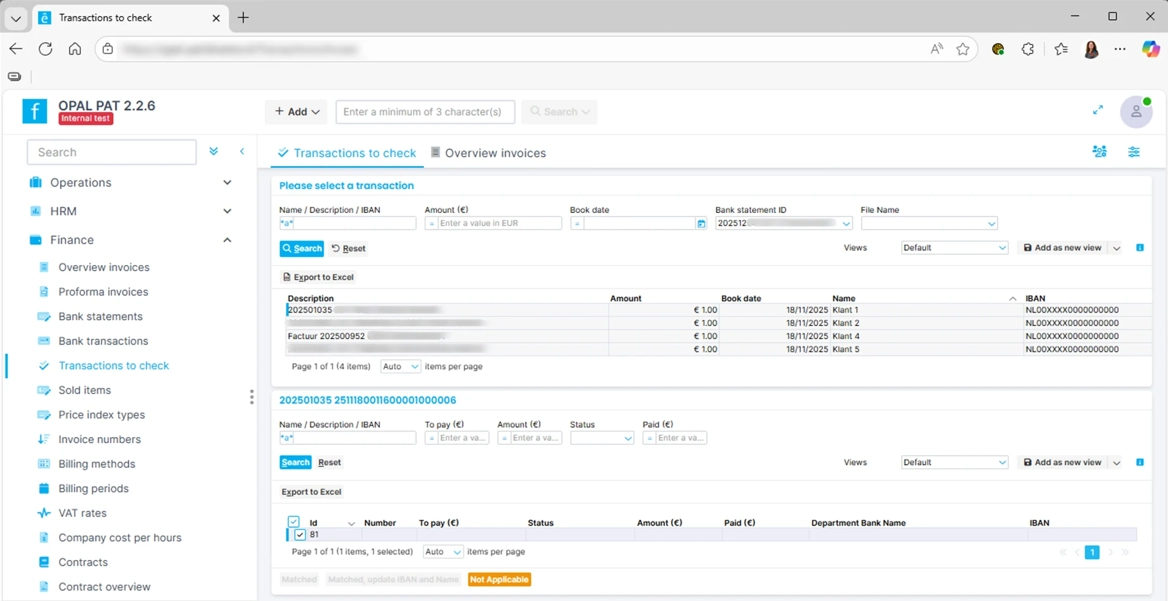Collapse the sidebar with the left chevron
This screenshot has height=601, width=1168.
click(242, 152)
